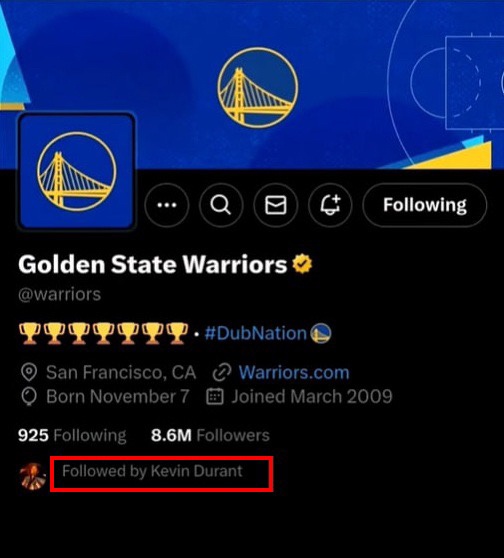Open the three-dot more options menu

pos(167,205)
